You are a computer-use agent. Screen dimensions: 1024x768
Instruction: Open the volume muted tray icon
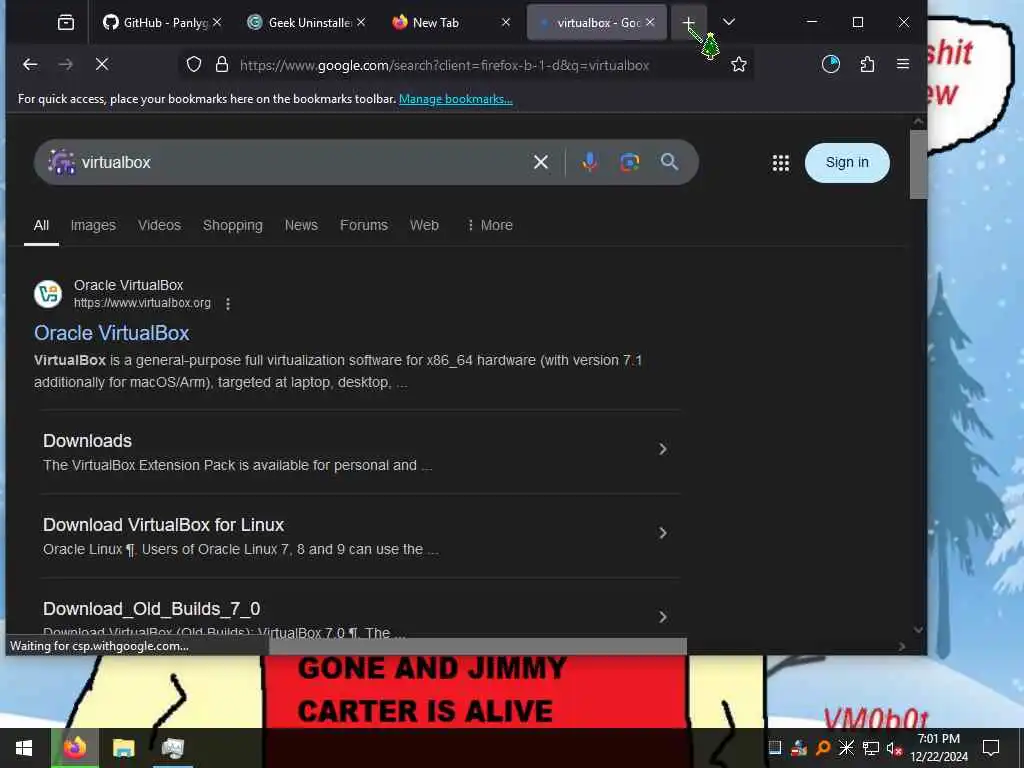click(893, 748)
